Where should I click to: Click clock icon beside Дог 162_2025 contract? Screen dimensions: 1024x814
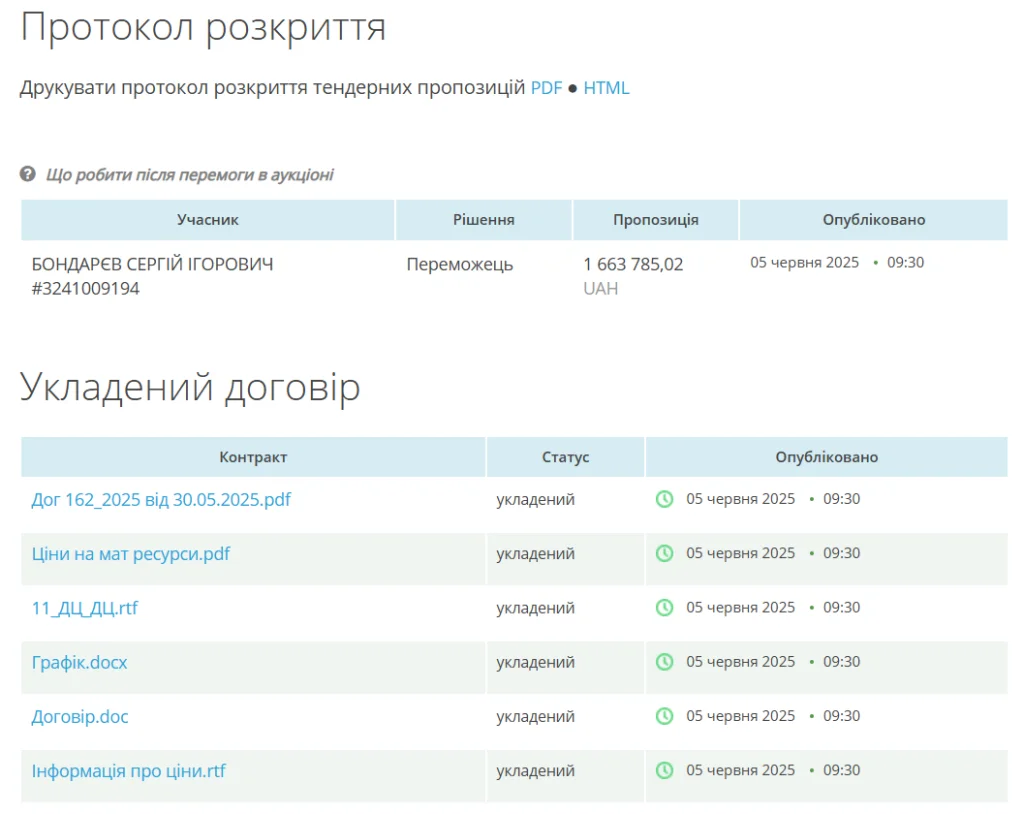coord(664,499)
